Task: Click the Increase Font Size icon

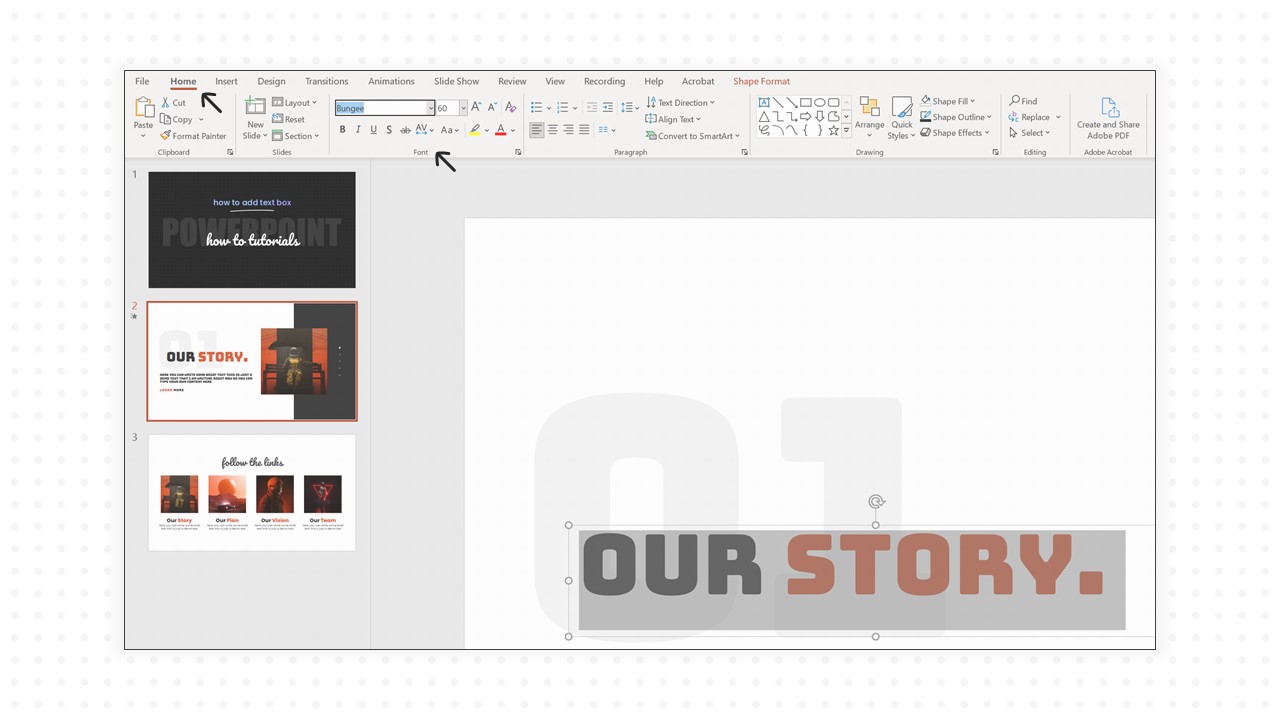Action: [477, 106]
